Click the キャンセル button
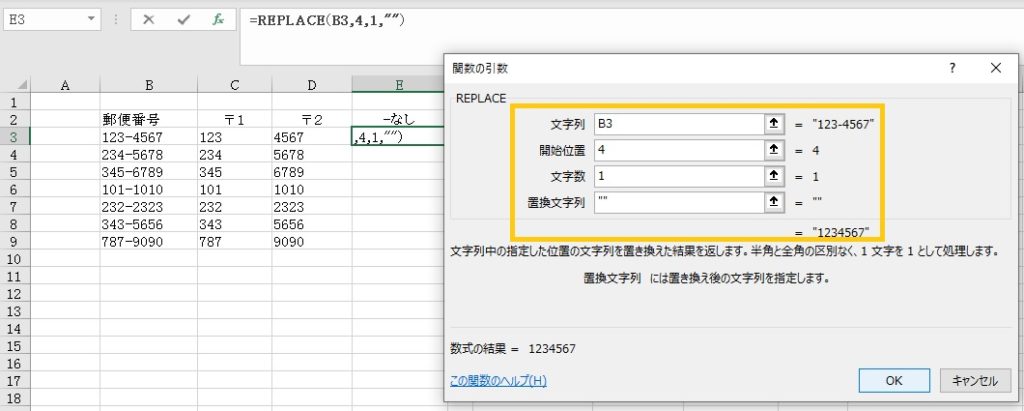The width and height of the screenshot is (1024, 411). coord(974,380)
